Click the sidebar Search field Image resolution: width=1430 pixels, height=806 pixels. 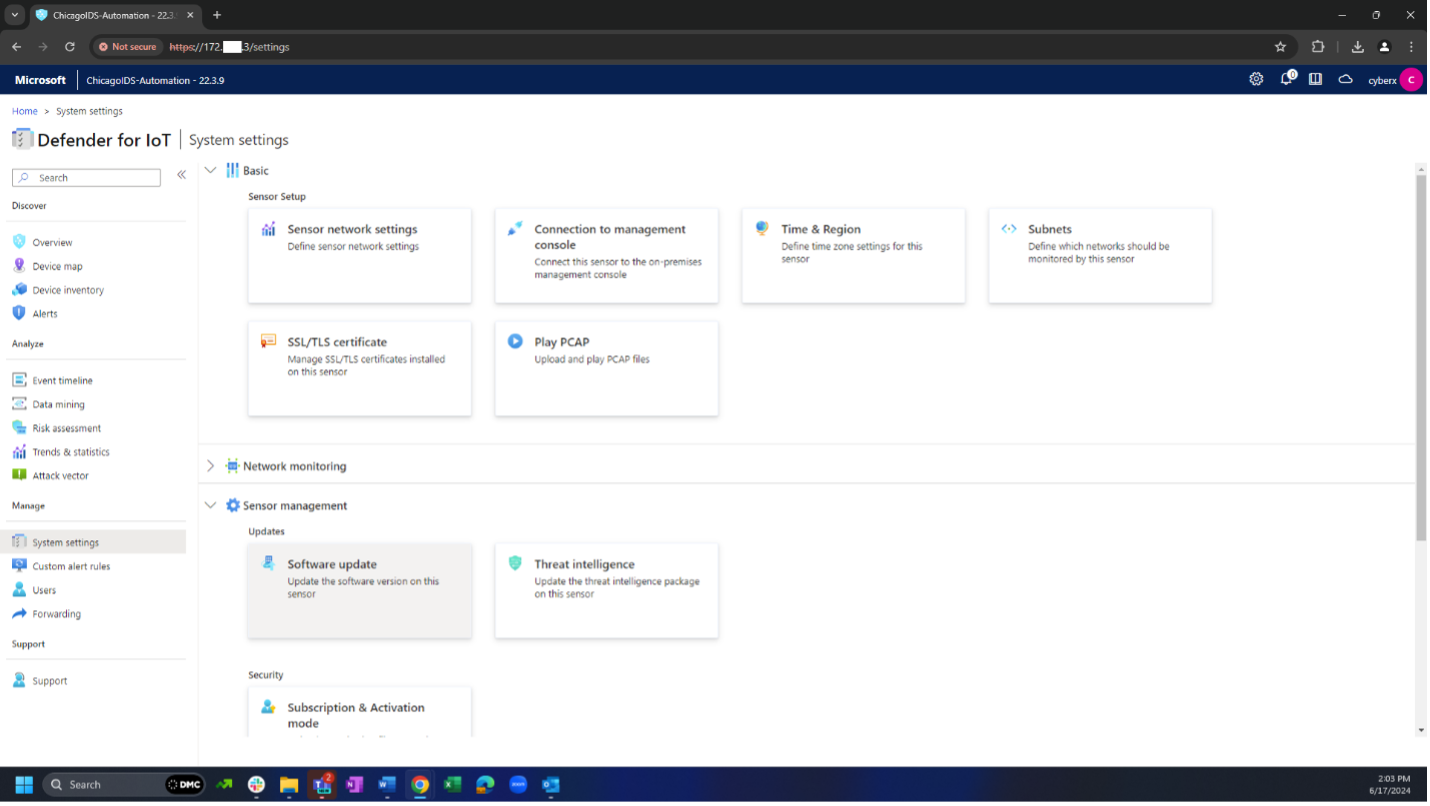pyautogui.click(x=86, y=177)
